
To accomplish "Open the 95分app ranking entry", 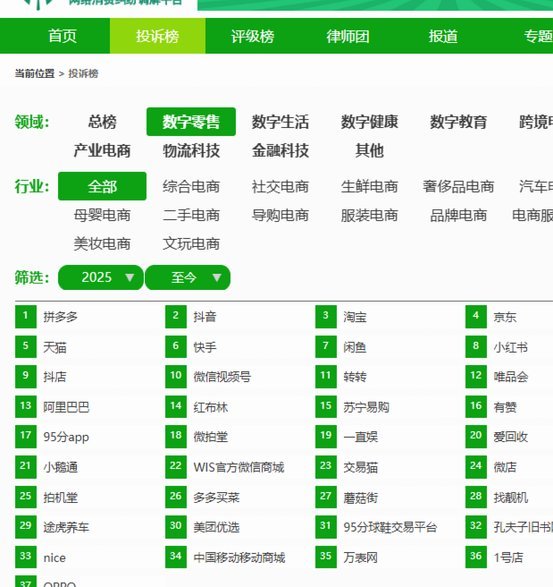I will tap(66, 437).
